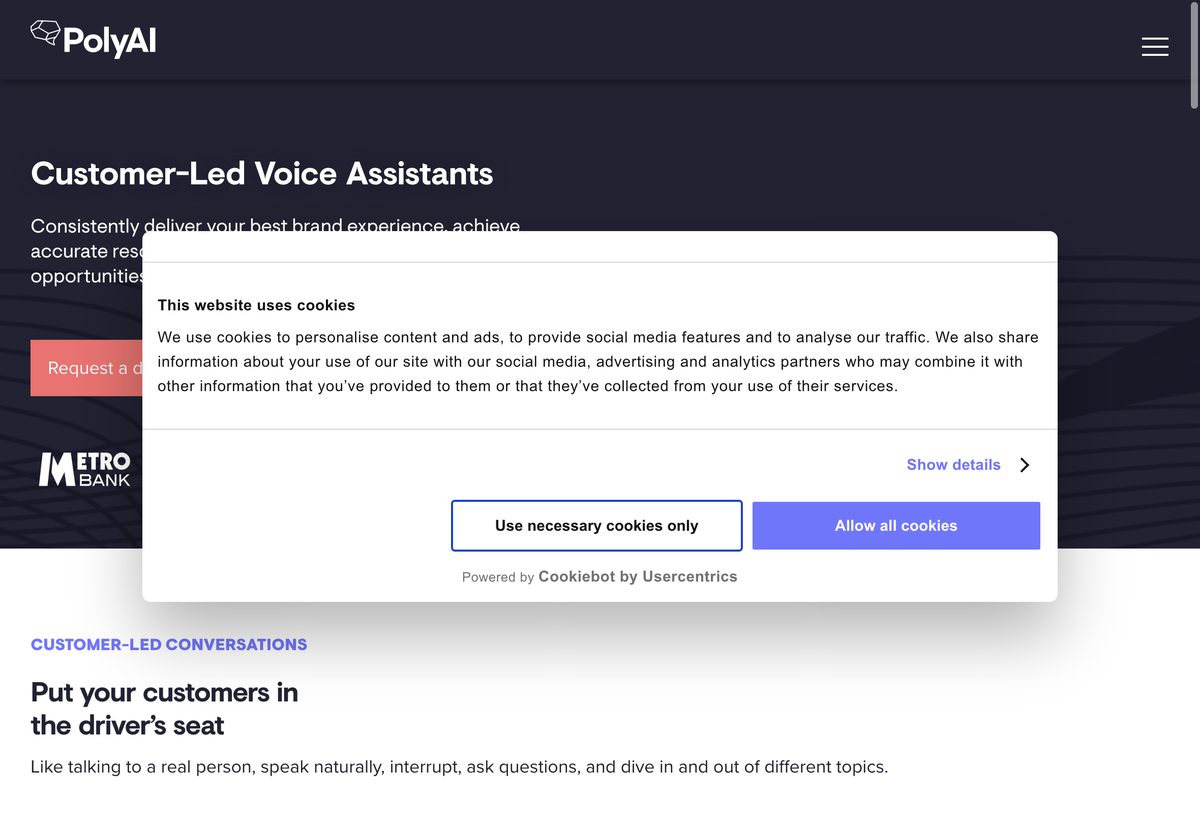1200x833 pixels.
Task: Click the PolyAI wordmark text
Action: (109, 41)
